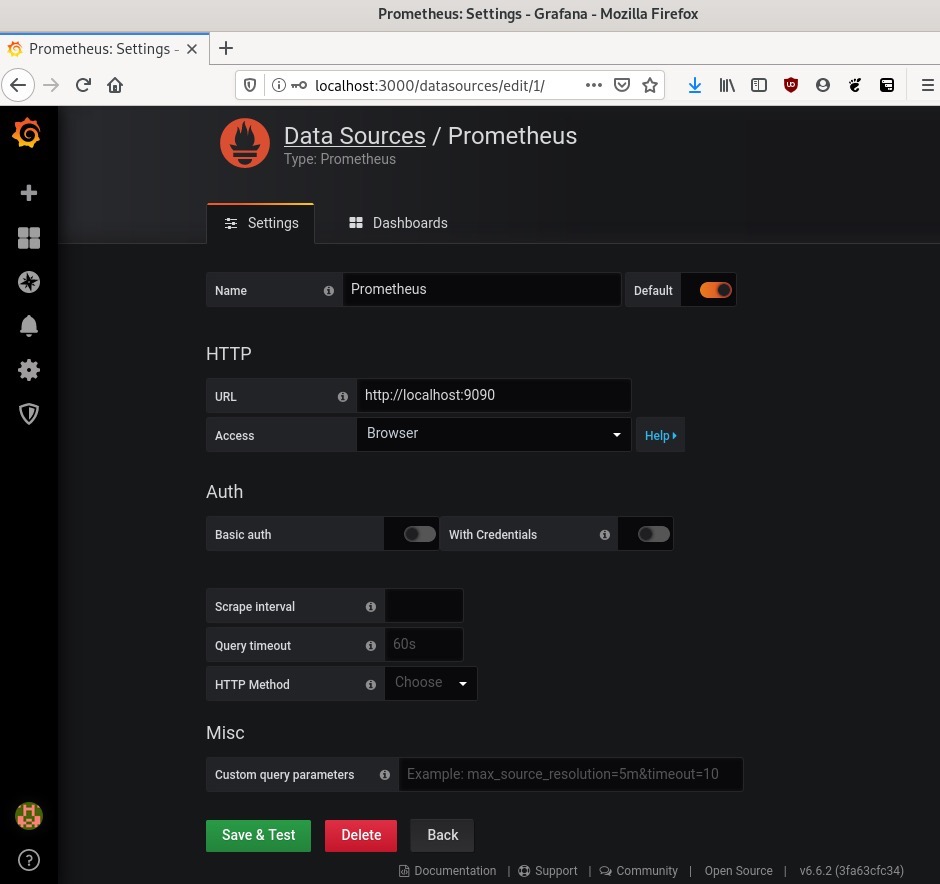The height and width of the screenshot is (884, 940).
Task: Open the Open Source footer link
Action: (x=738, y=871)
